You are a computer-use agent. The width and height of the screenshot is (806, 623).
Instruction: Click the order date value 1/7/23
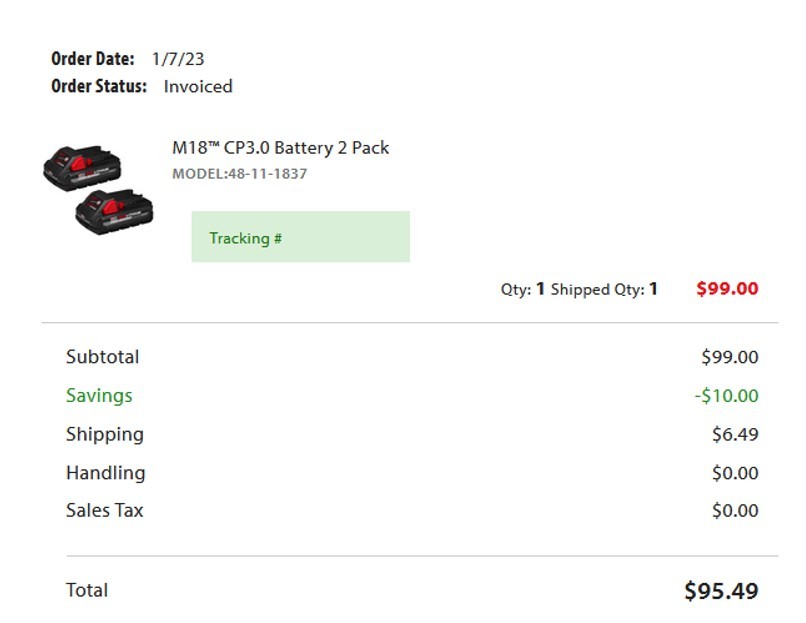(178, 60)
